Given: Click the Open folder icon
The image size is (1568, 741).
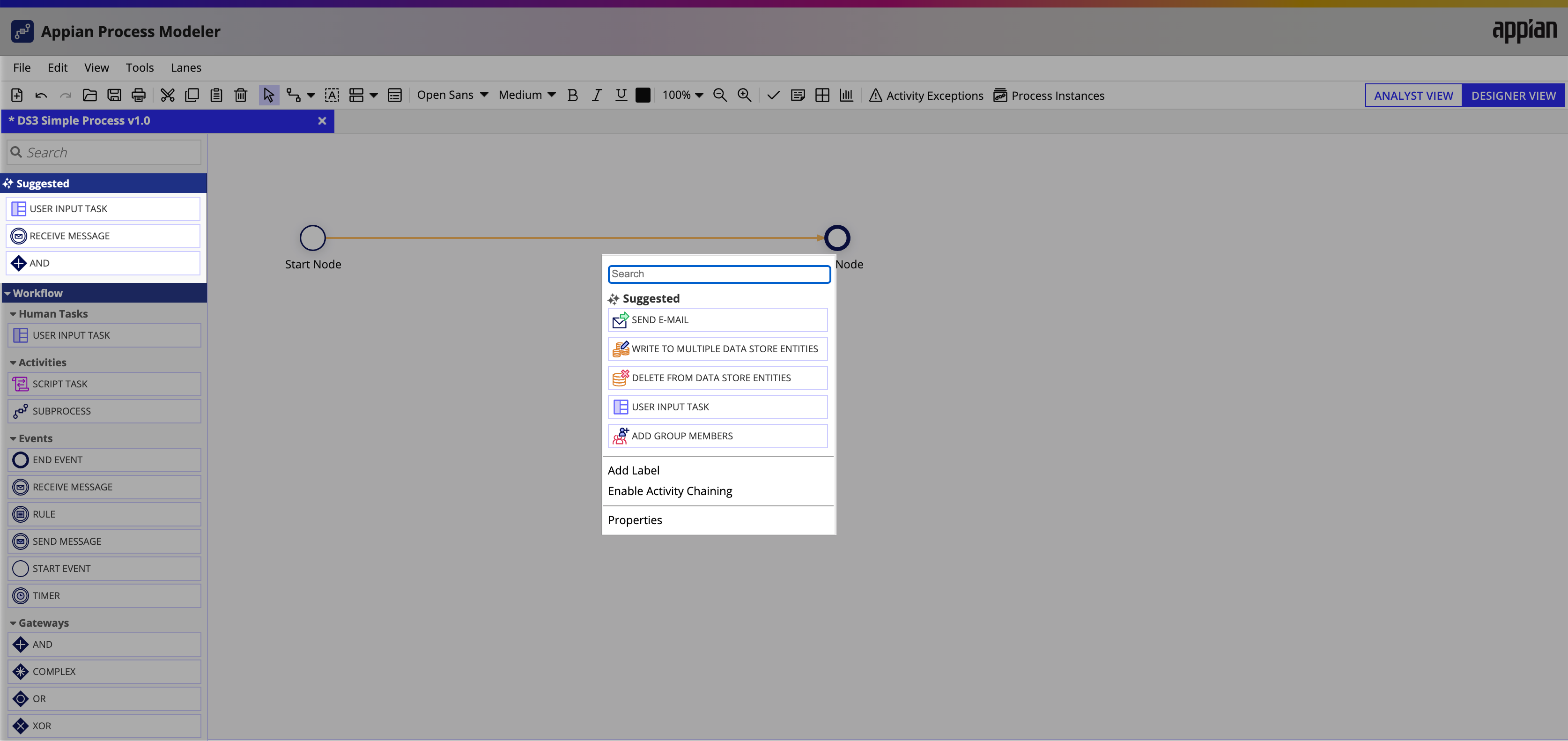Looking at the screenshot, I should point(90,95).
